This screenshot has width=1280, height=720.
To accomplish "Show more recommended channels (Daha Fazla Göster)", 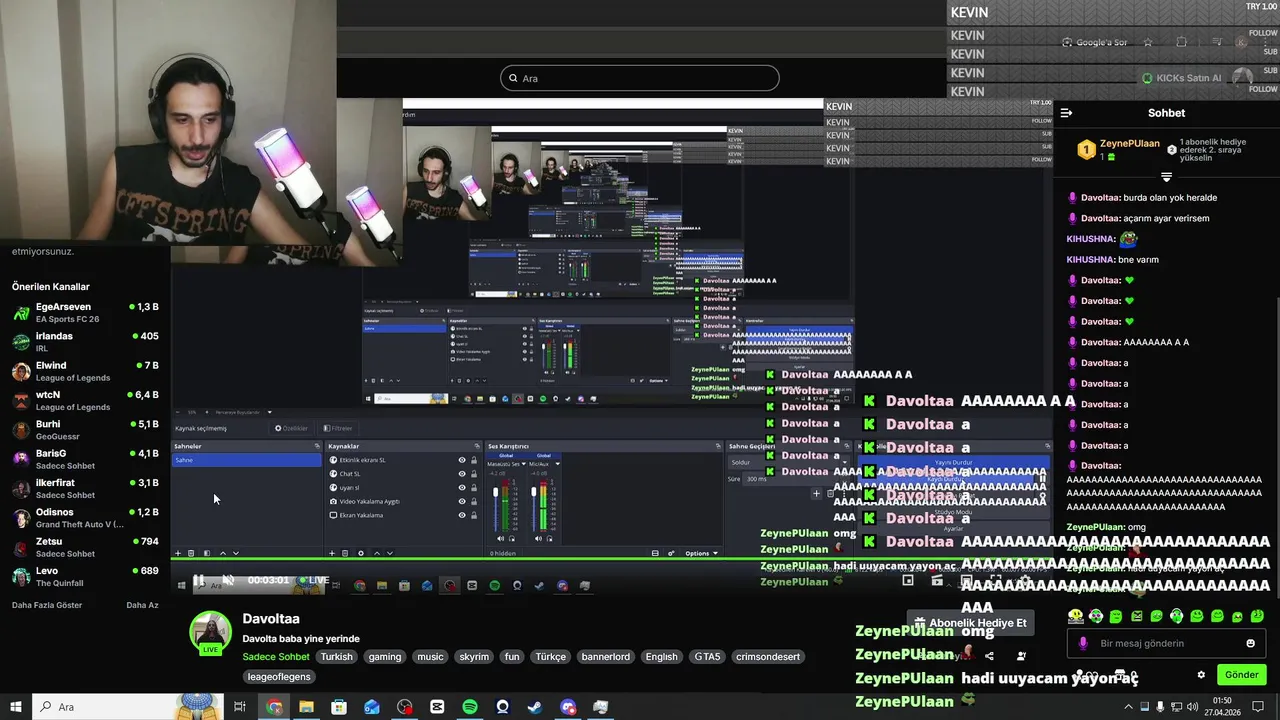I will (x=47, y=605).
